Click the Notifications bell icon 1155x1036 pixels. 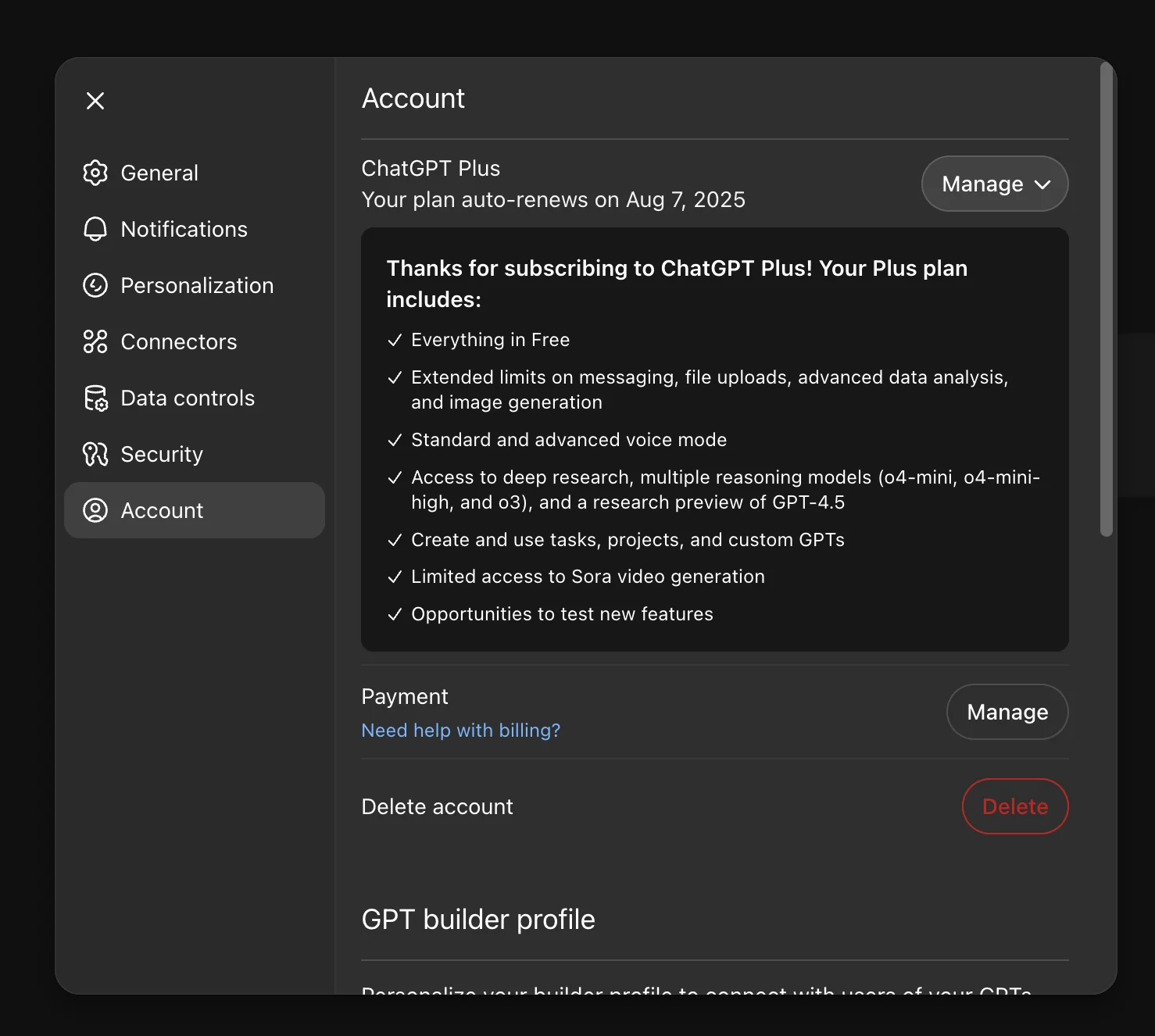click(x=95, y=229)
